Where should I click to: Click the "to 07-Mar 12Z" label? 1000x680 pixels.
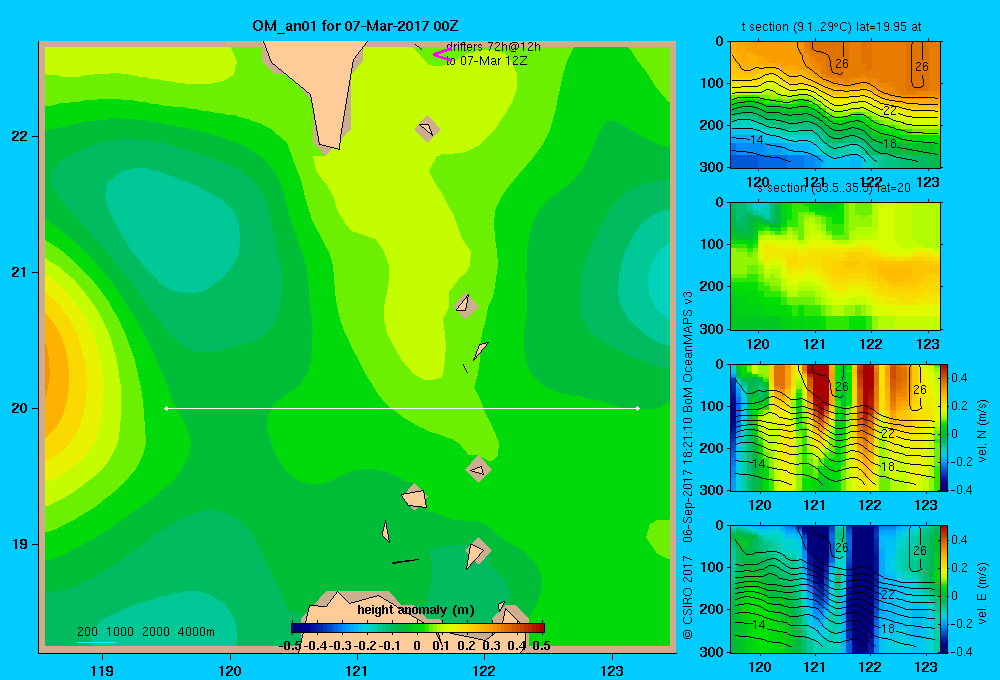(x=486, y=61)
